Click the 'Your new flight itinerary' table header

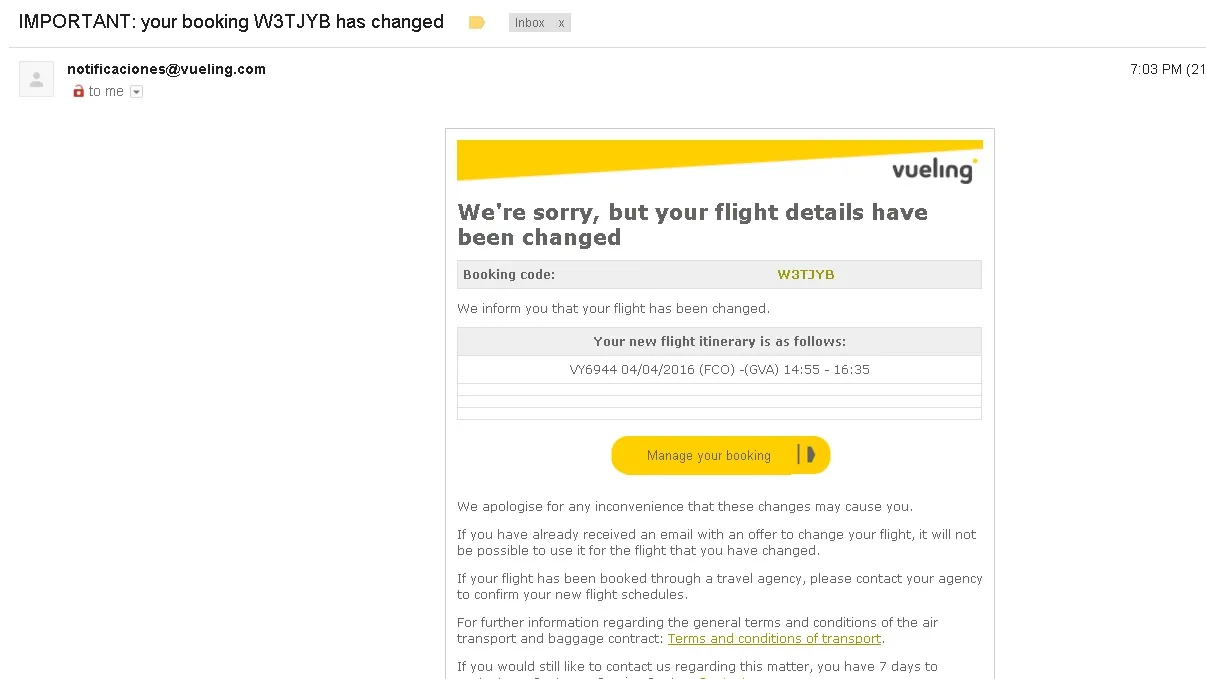719,342
